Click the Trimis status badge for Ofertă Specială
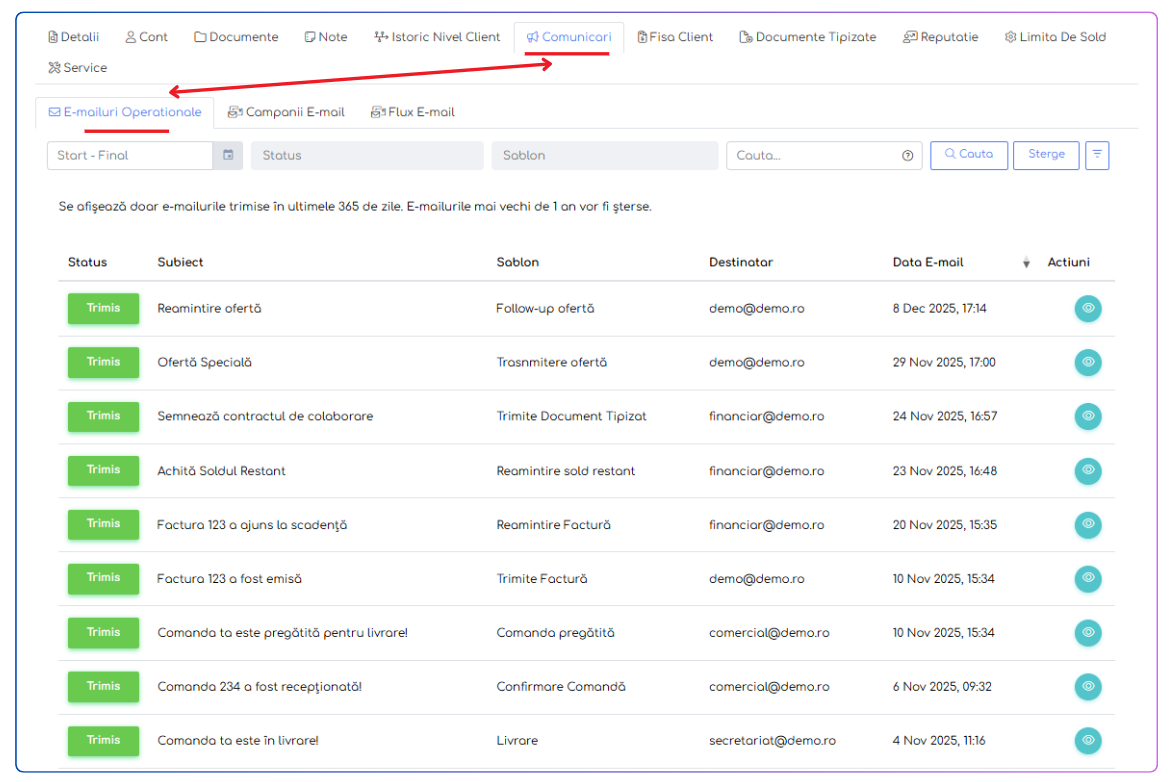 103,362
